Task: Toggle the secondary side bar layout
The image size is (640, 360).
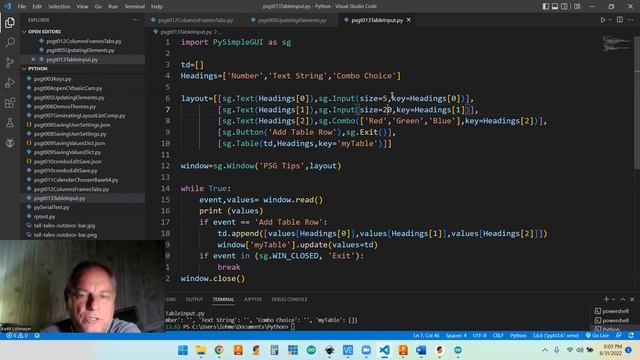Action: point(564,7)
